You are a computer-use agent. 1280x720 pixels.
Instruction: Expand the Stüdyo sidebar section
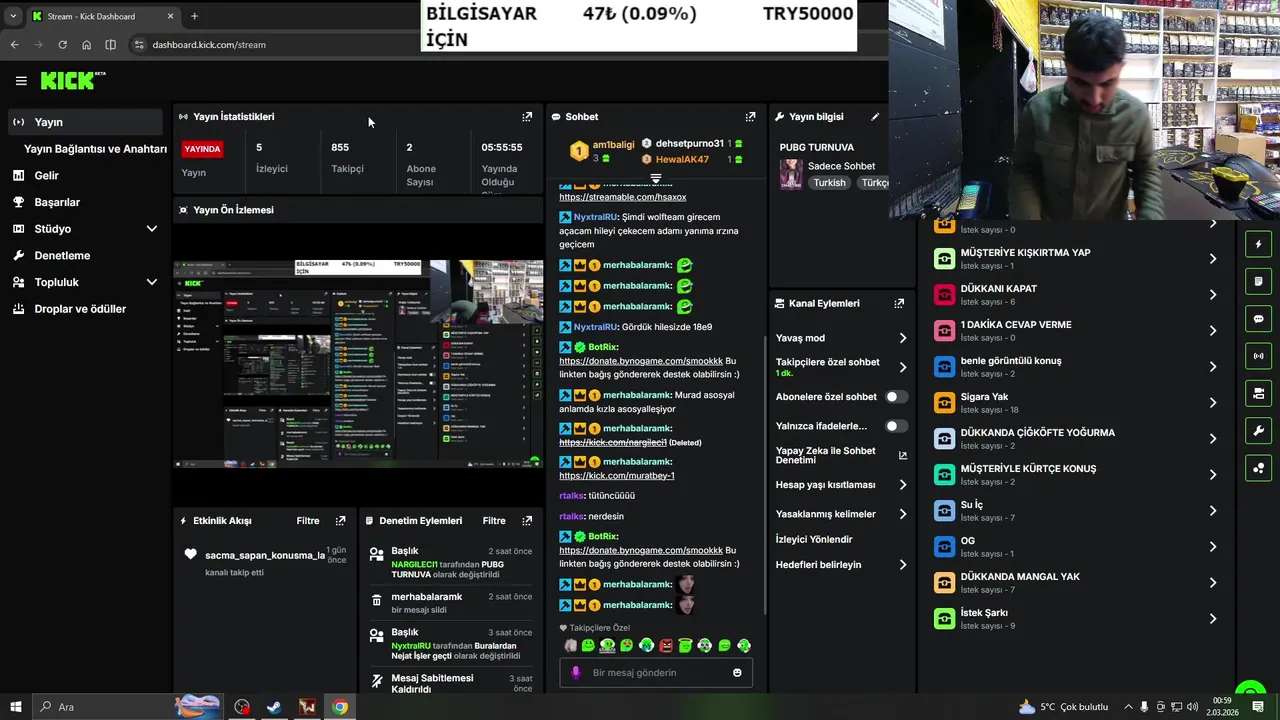click(152, 229)
